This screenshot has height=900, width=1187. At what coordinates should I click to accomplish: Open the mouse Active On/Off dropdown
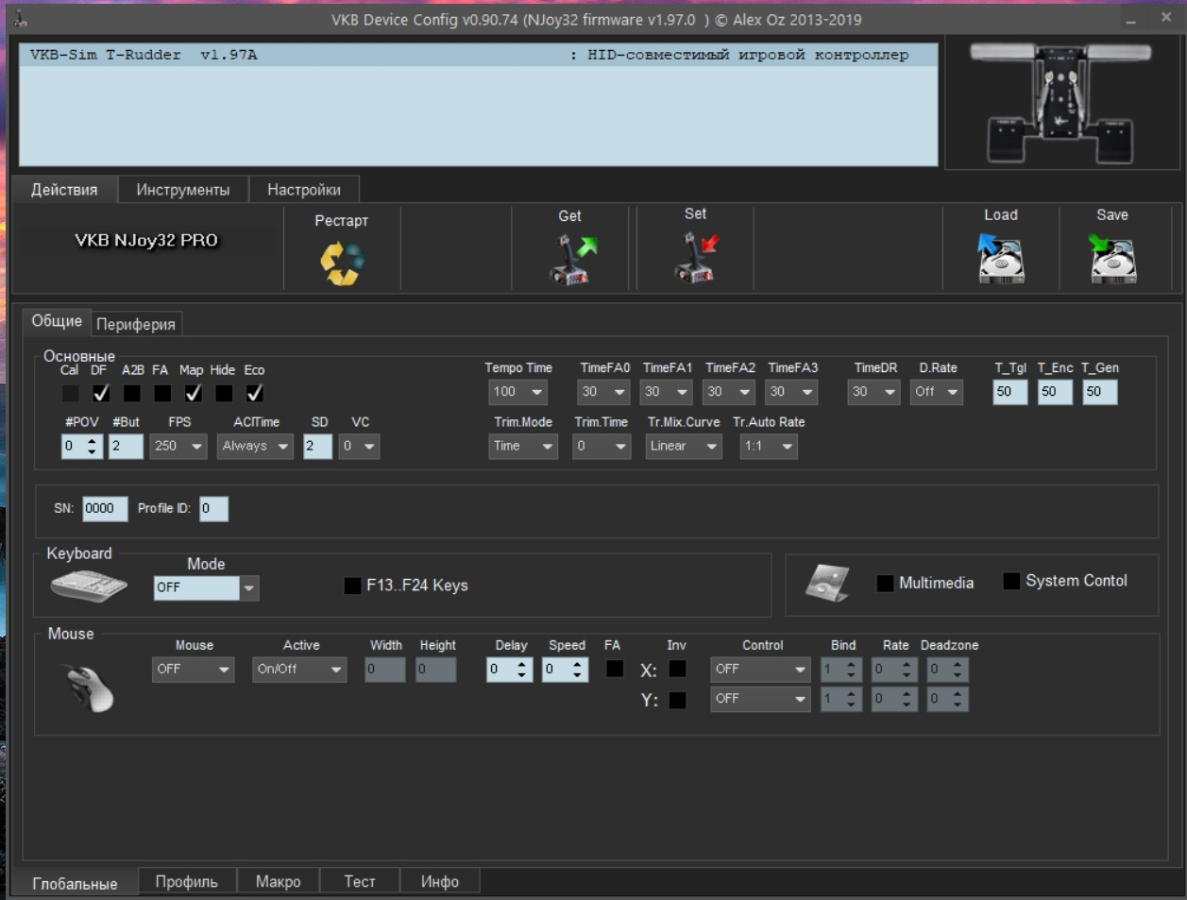click(299, 669)
